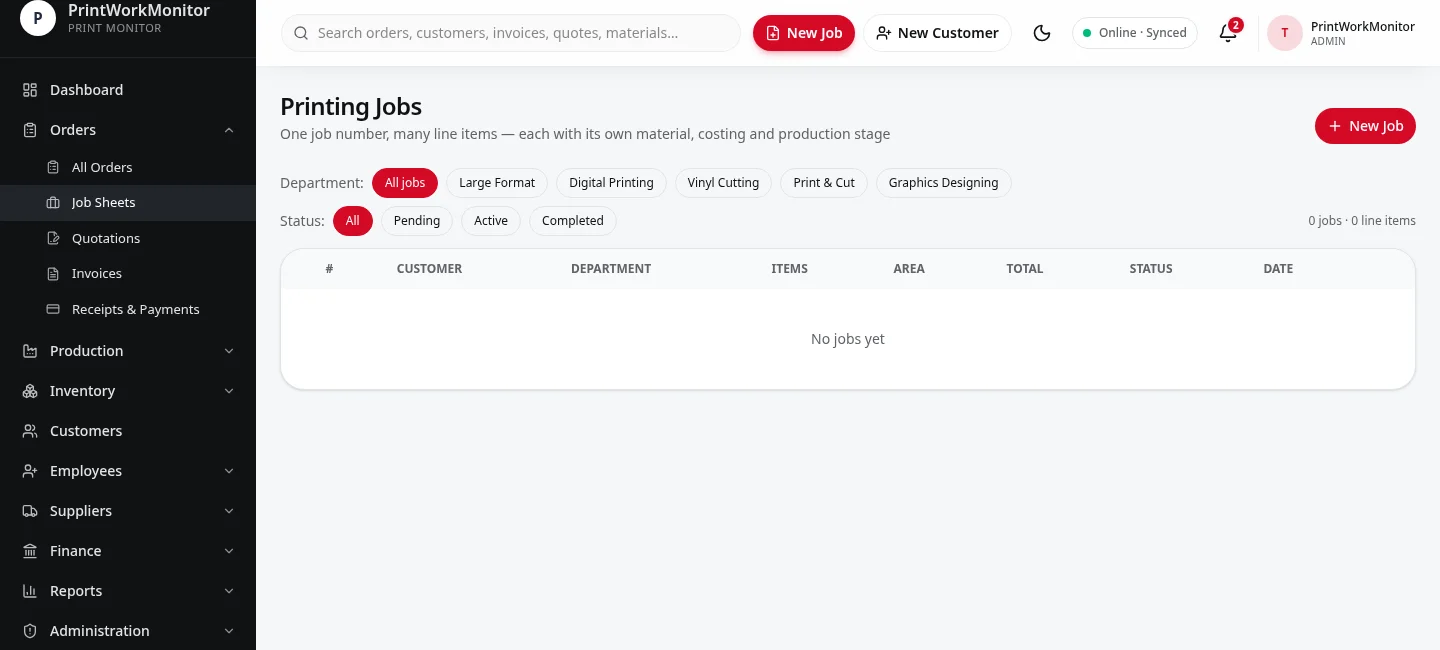Click the All Orders list icon

53,167
